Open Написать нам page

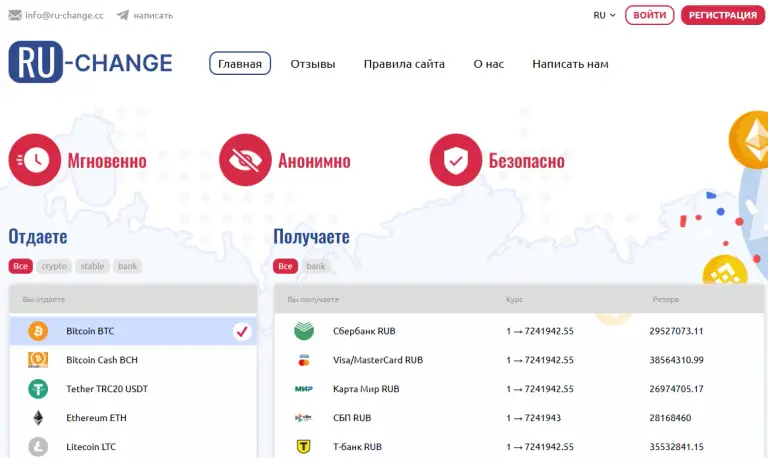[x=570, y=64]
